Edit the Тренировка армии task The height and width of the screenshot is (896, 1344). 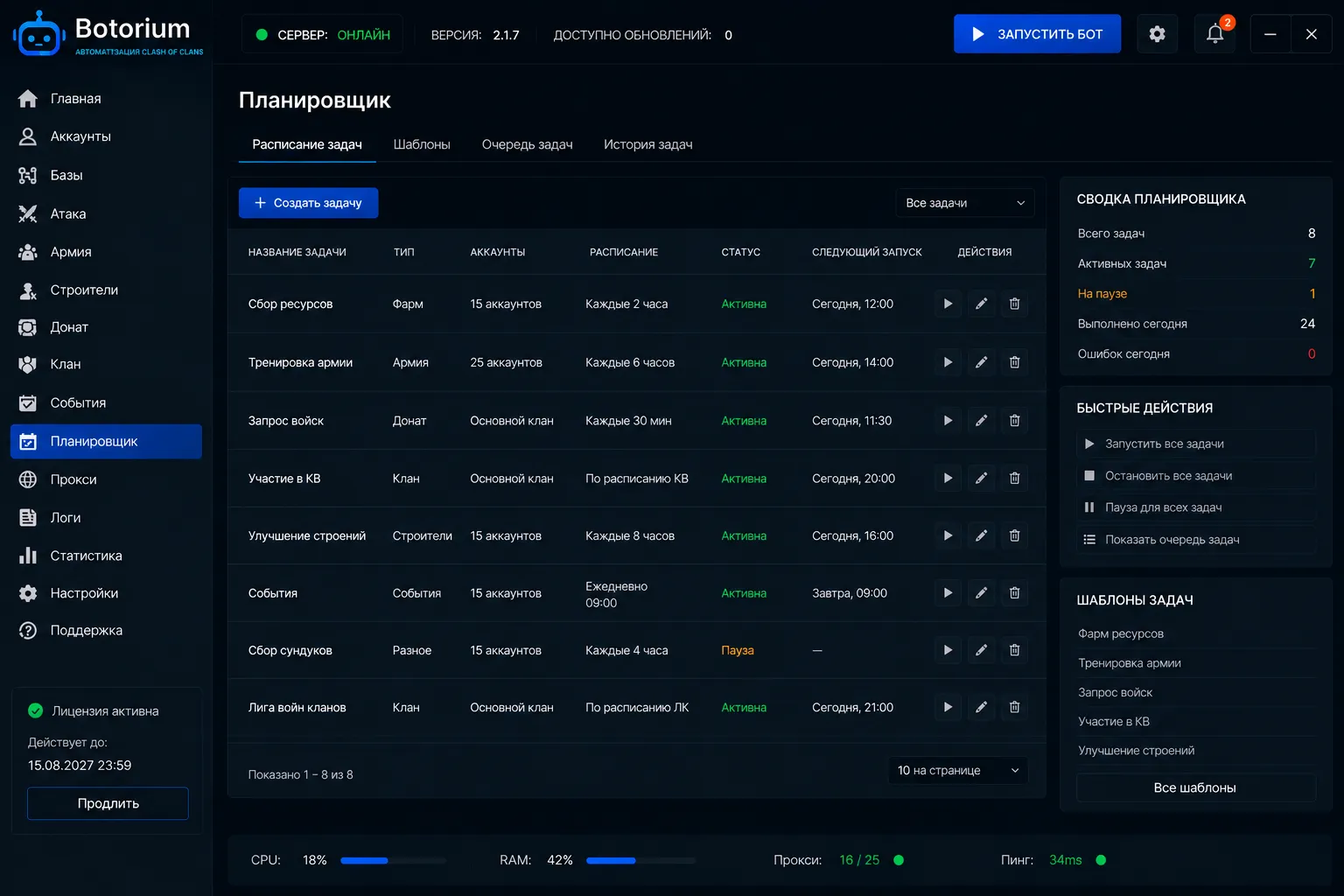981,362
